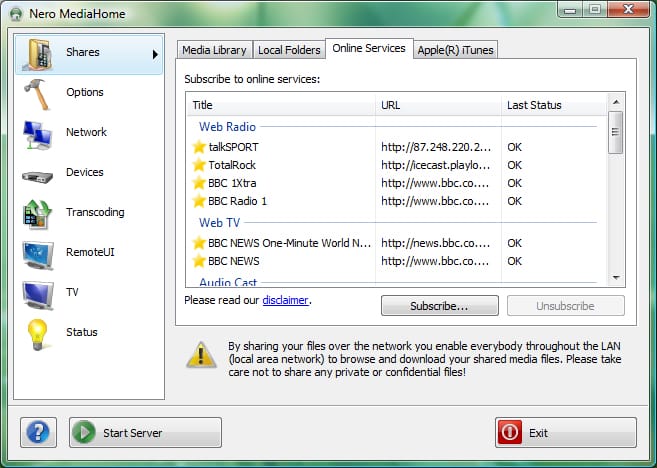The image size is (657, 468).
Task: Collapse the Web TV group header
Action: (x=220, y=222)
